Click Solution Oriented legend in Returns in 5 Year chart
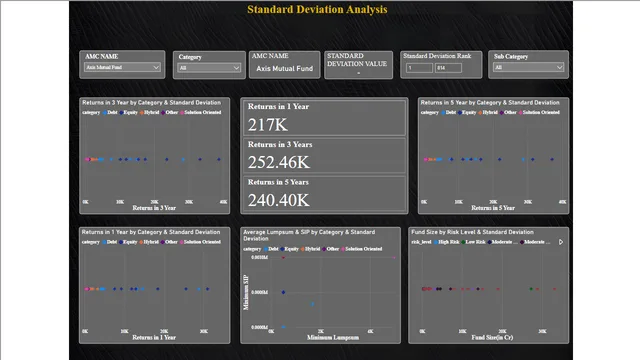Viewport: 640px width, 360px height. (539, 112)
